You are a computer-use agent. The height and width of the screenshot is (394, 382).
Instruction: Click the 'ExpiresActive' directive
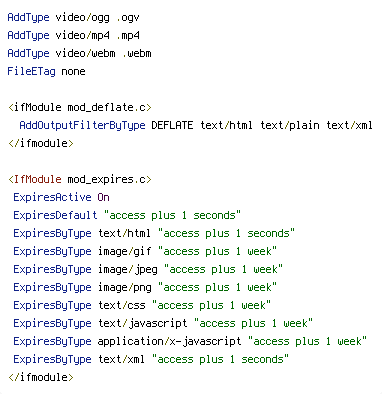(52, 197)
